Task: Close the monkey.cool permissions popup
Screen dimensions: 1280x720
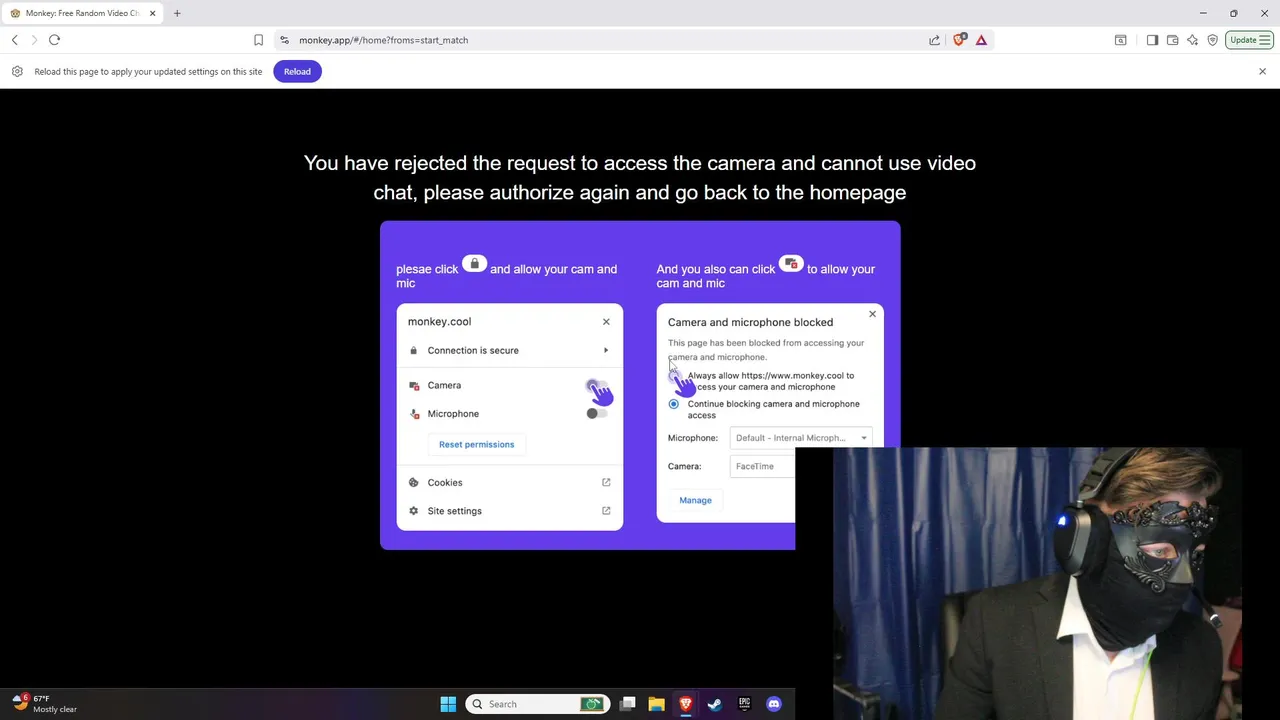Action: [x=606, y=322]
